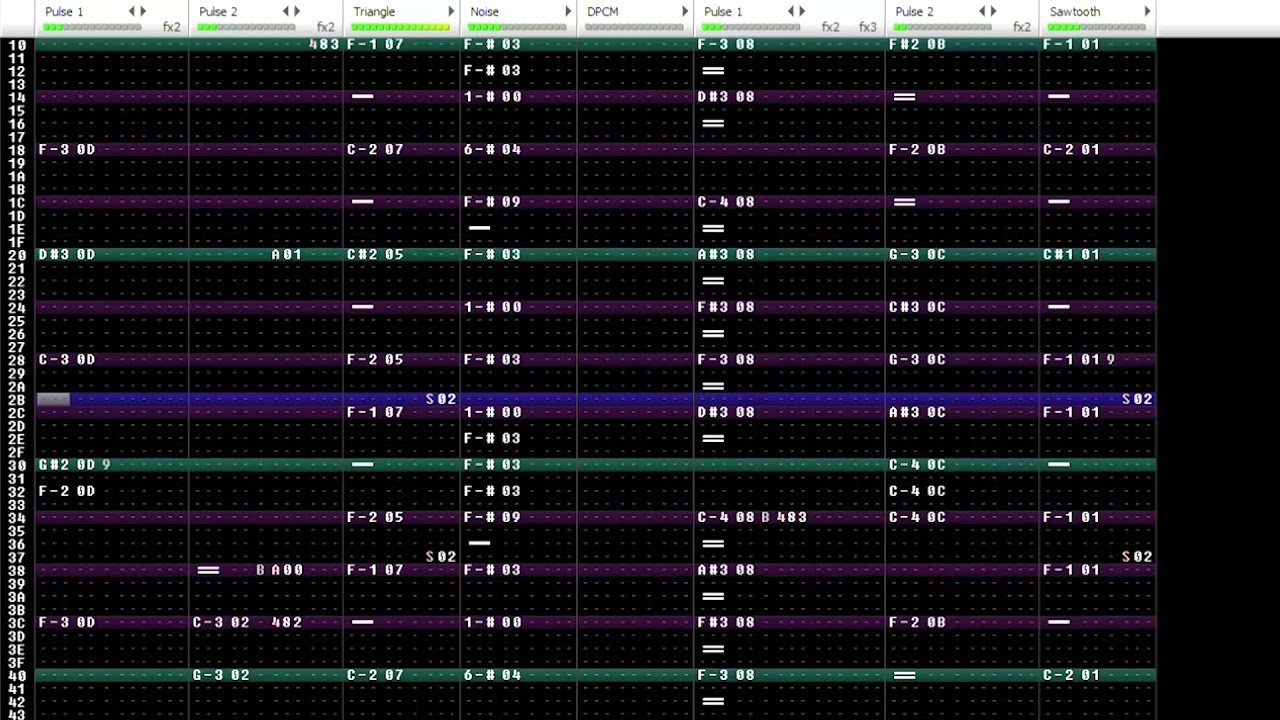Select note C-4 08 on row 1C
Screen dimensions: 1280x720
[x=726, y=202]
